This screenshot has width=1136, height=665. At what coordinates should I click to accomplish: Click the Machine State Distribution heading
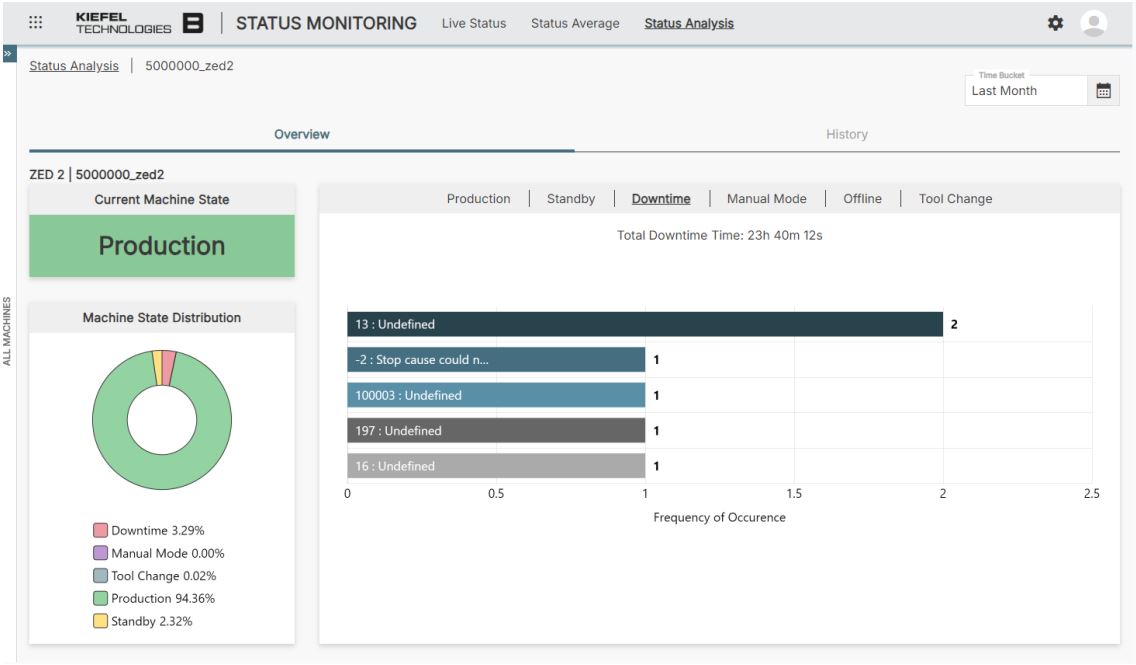click(162, 318)
